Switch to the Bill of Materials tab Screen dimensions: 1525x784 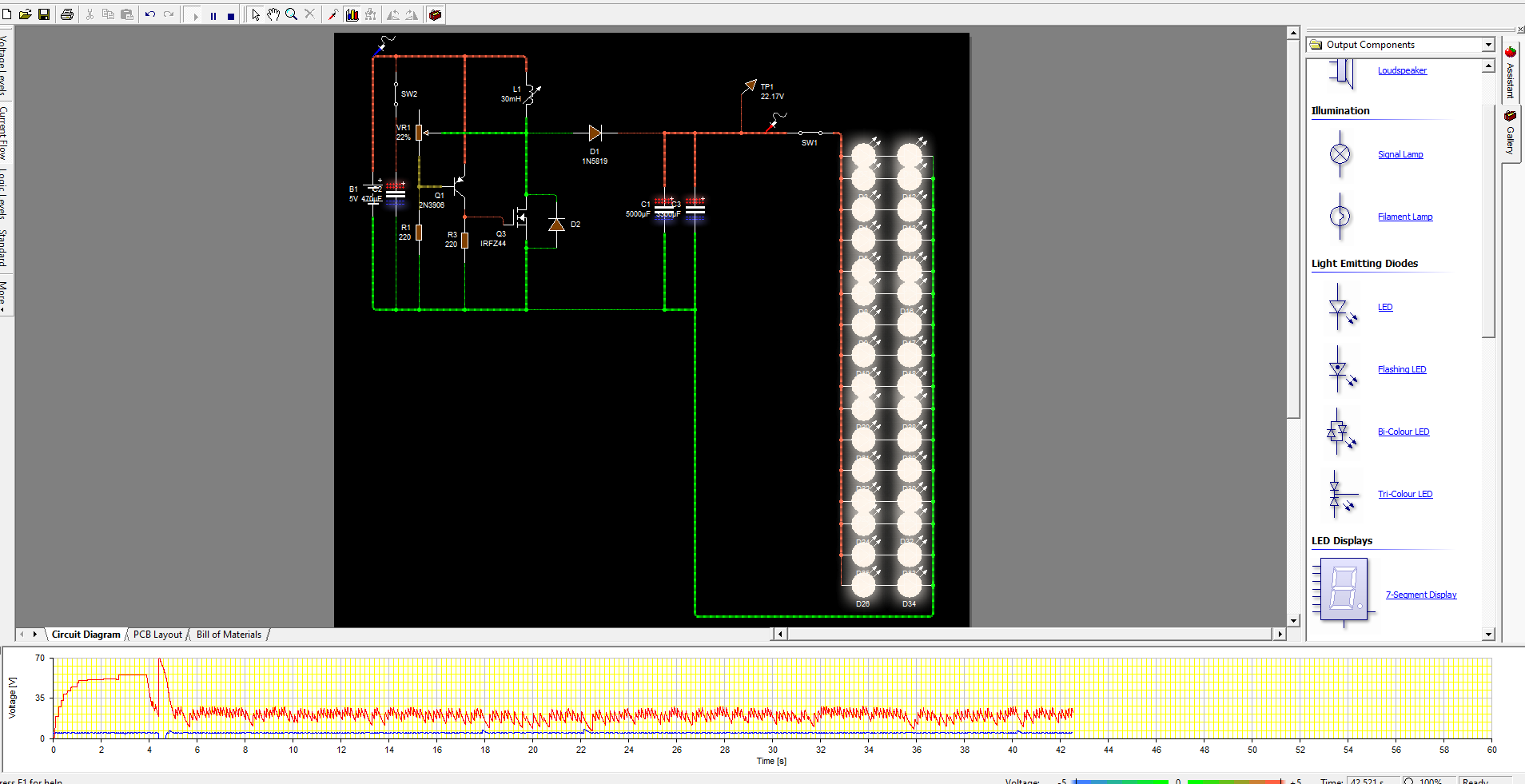(x=229, y=635)
